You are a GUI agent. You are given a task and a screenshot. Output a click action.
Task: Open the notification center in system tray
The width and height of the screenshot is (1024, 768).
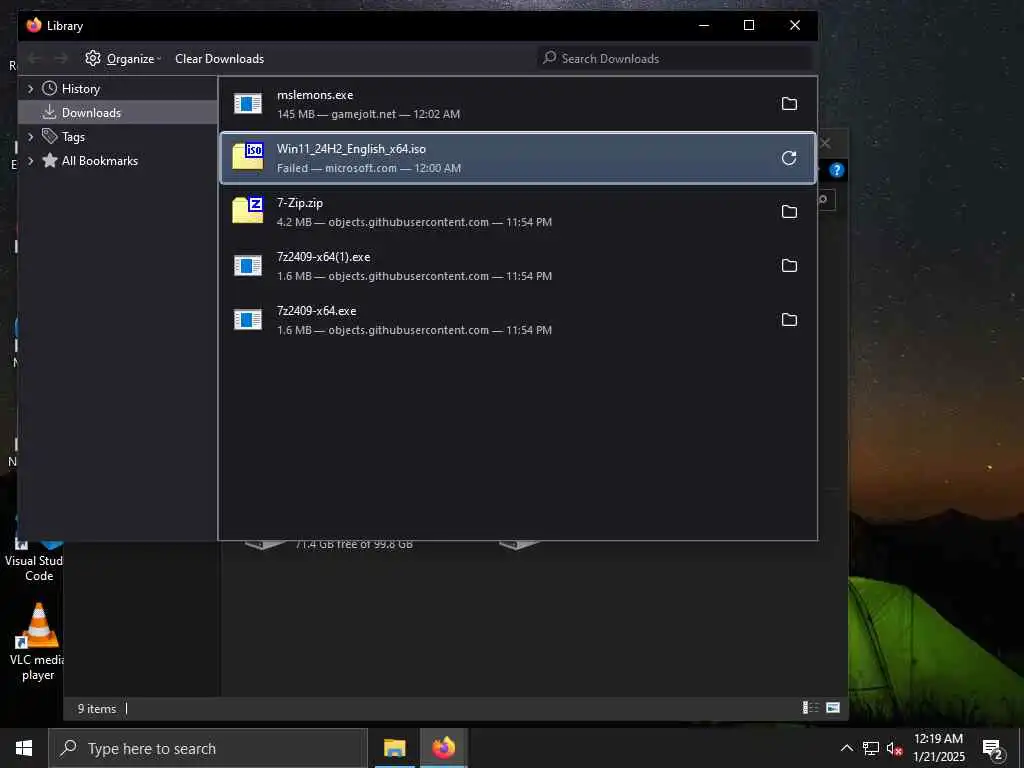coord(993,749)
